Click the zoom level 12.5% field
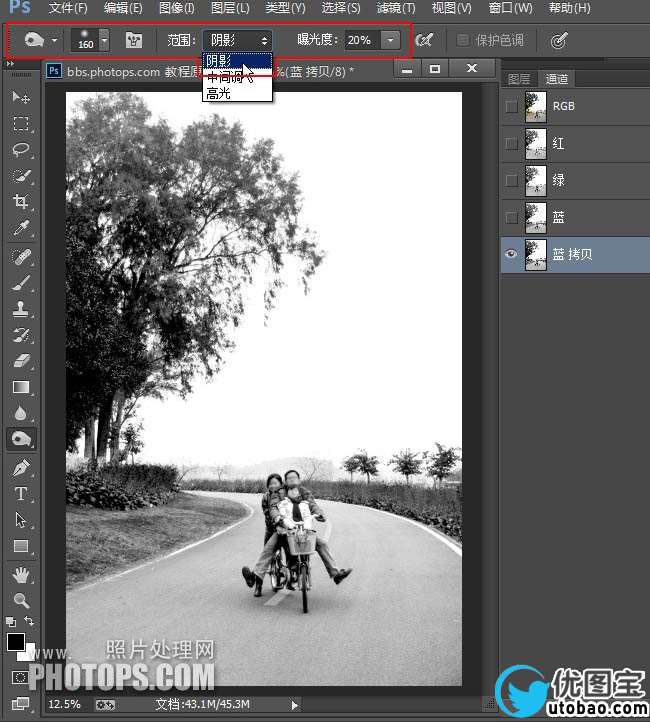Viewport: 650px width, 722px height. (x=64, y=705)
